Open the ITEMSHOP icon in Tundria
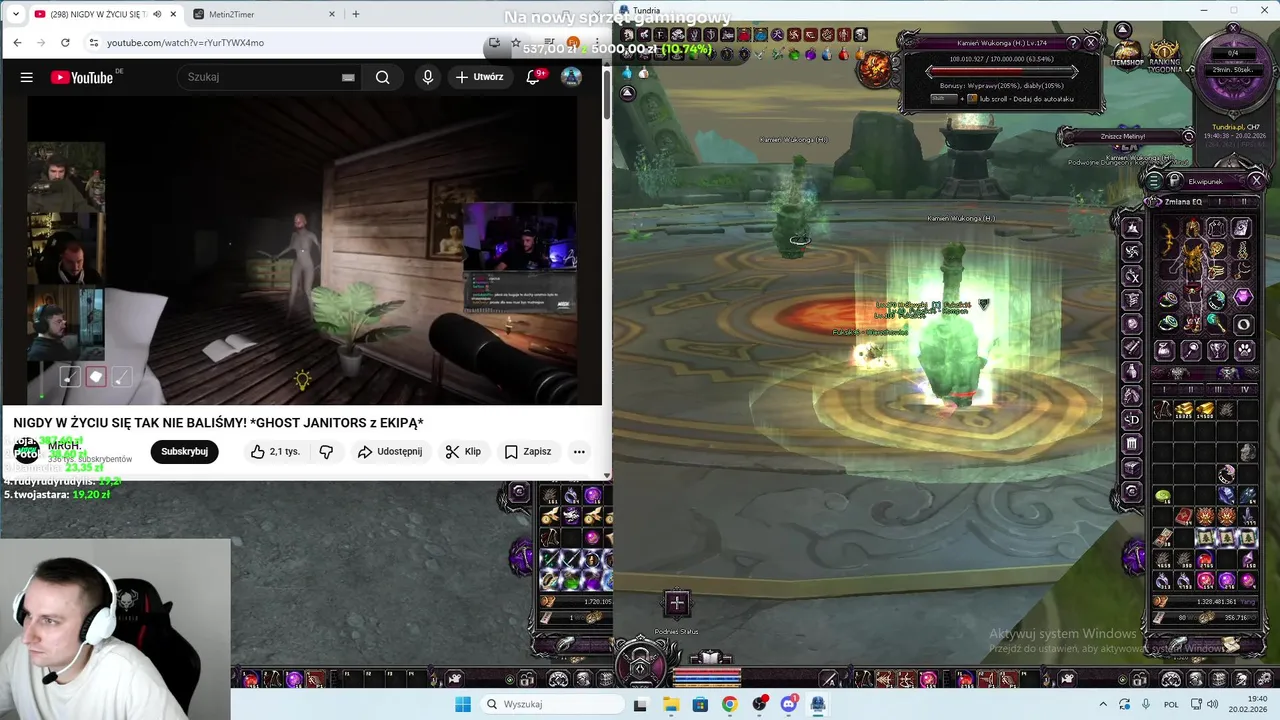The height and width of the screenshot is (720, 1280). [1128, 53]
